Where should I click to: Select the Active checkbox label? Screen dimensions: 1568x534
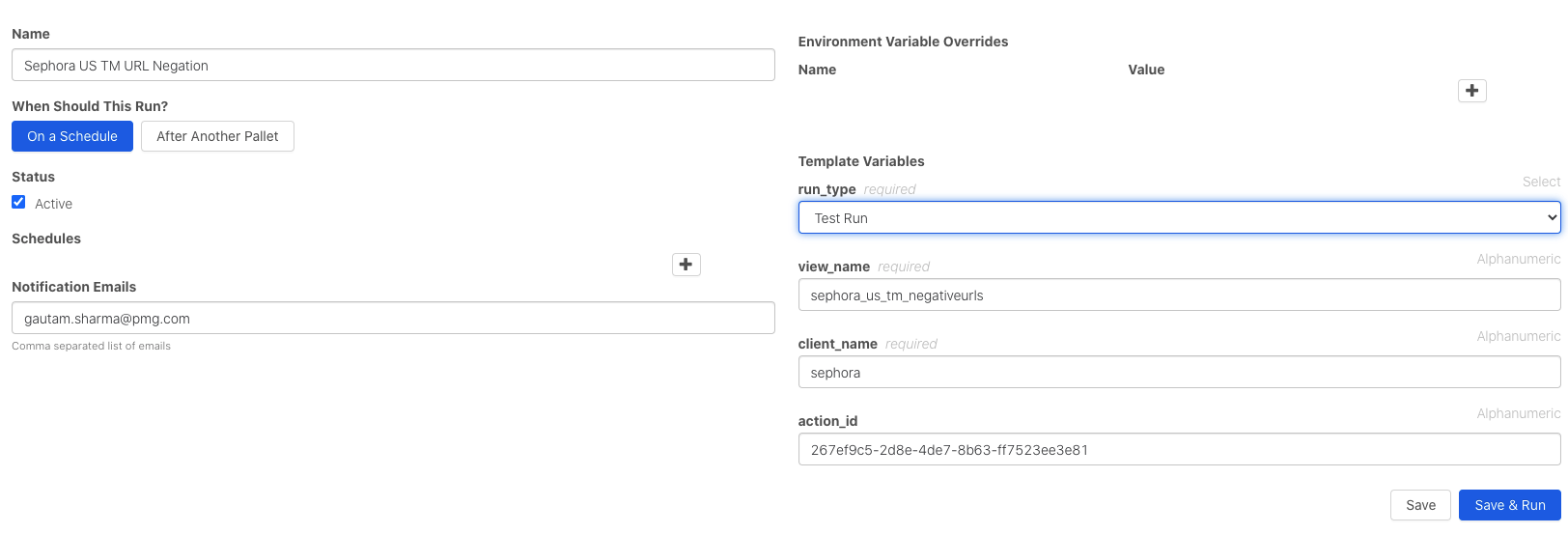click(53, 204)
